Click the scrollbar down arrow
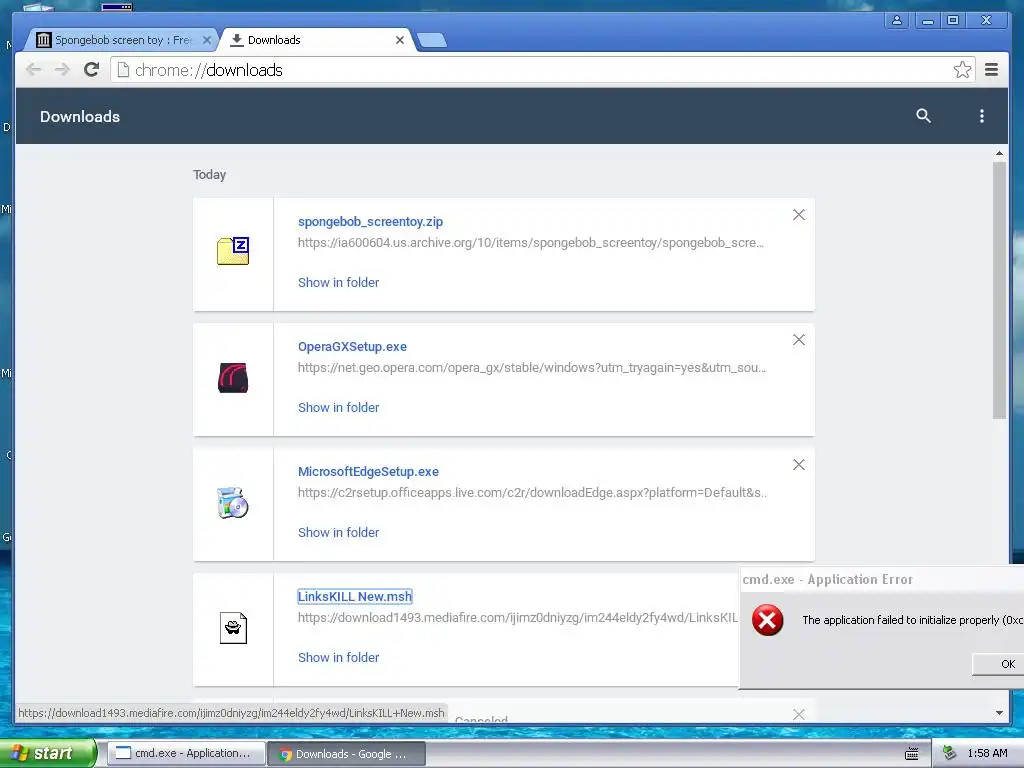 [x=999, y=713]
